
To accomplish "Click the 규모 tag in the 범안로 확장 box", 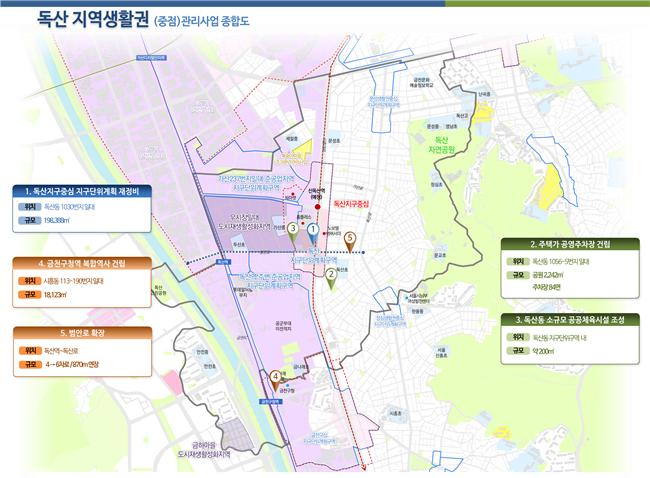I will [x=30, y=364].
